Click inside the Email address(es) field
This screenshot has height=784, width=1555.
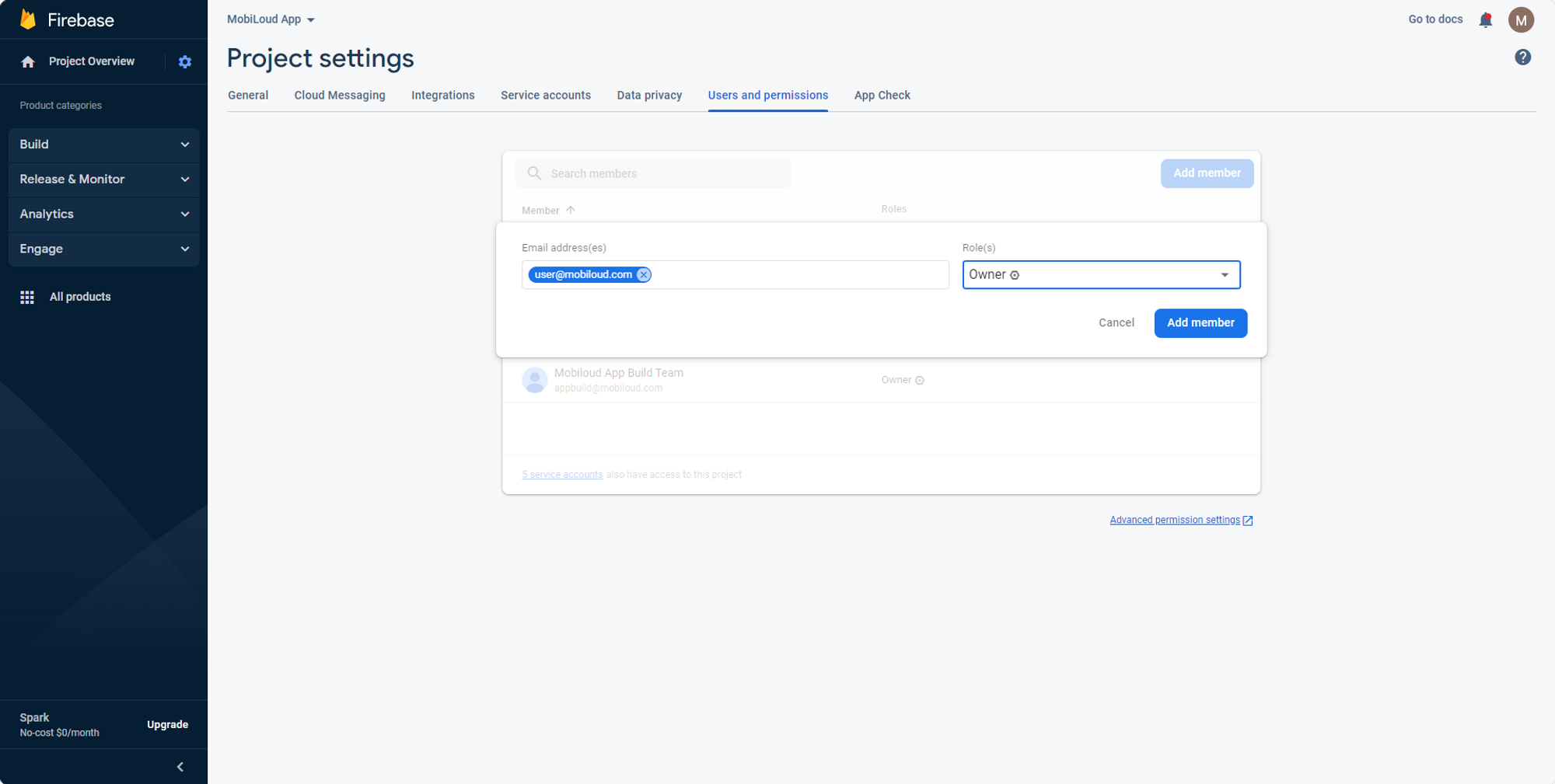[x=735, y=275]
